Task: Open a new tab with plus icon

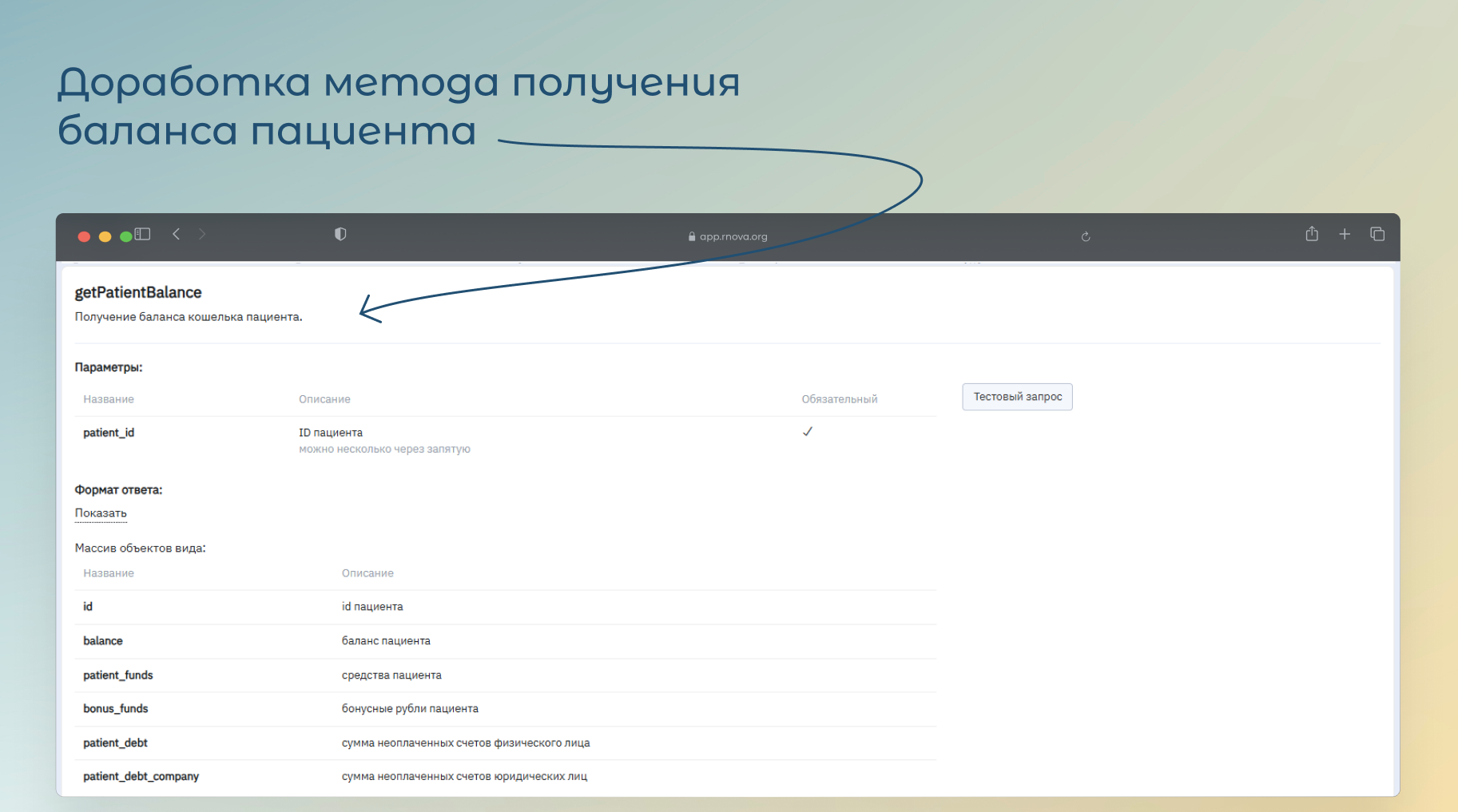Action: point(1345,234)
